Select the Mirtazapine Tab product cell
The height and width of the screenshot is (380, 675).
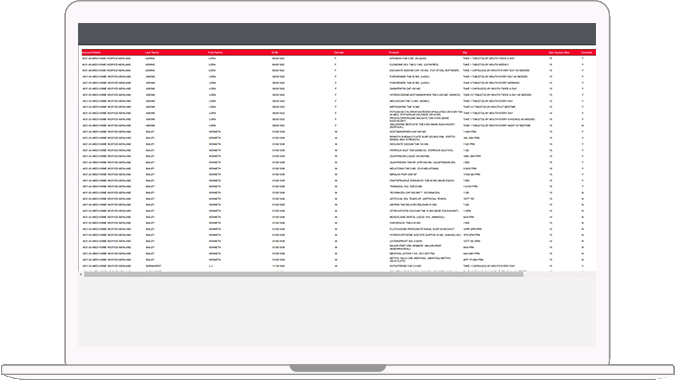(x=404, y=107)
